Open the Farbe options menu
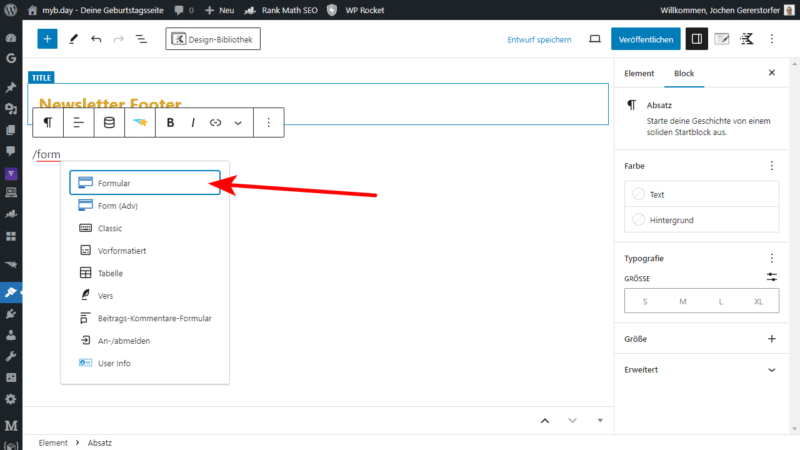This screenshot has width=800, height=450. coord(771,165)
